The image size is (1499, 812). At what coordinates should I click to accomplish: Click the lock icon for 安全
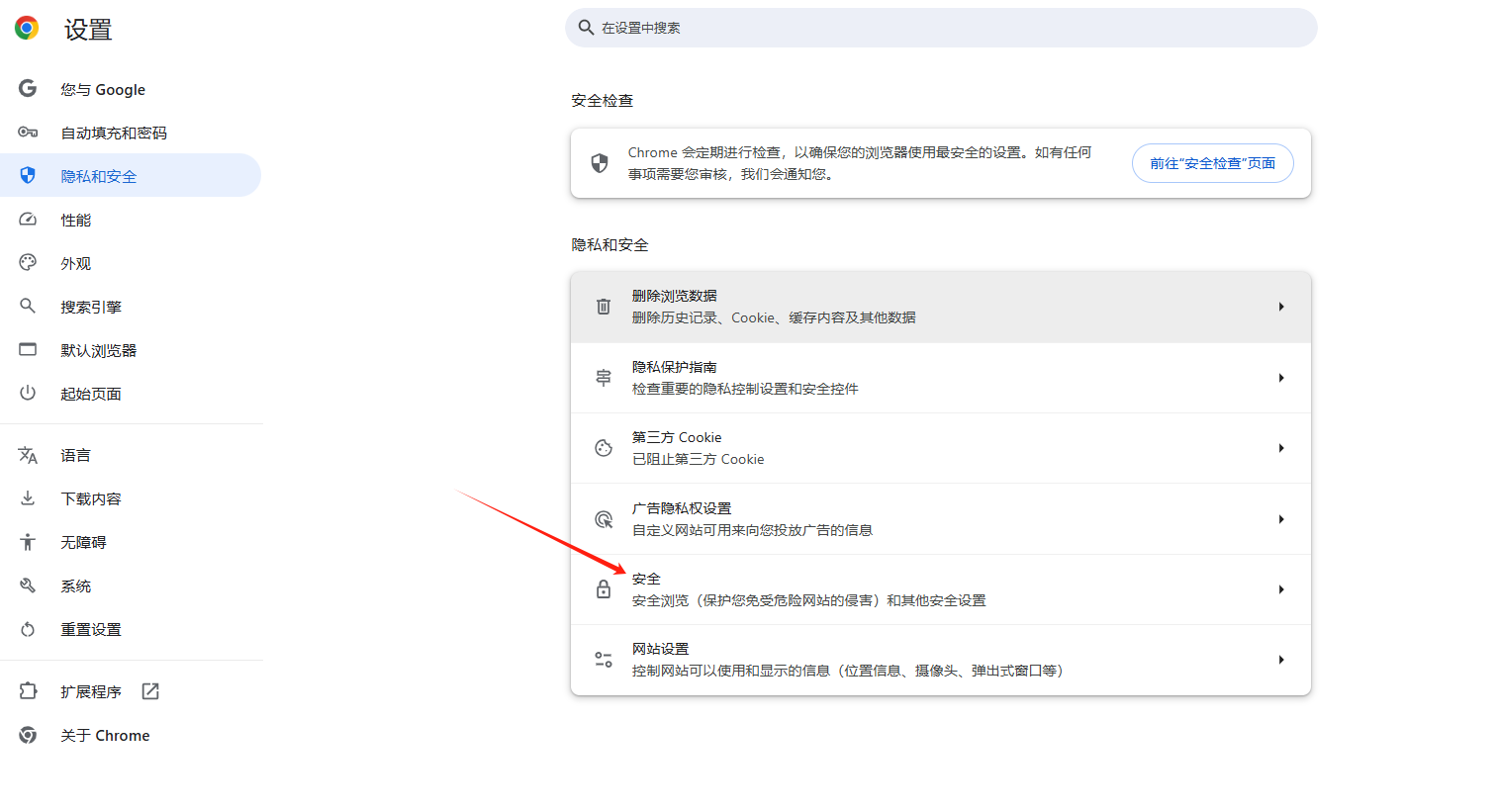pyautogui.click(x=604, y=589)
